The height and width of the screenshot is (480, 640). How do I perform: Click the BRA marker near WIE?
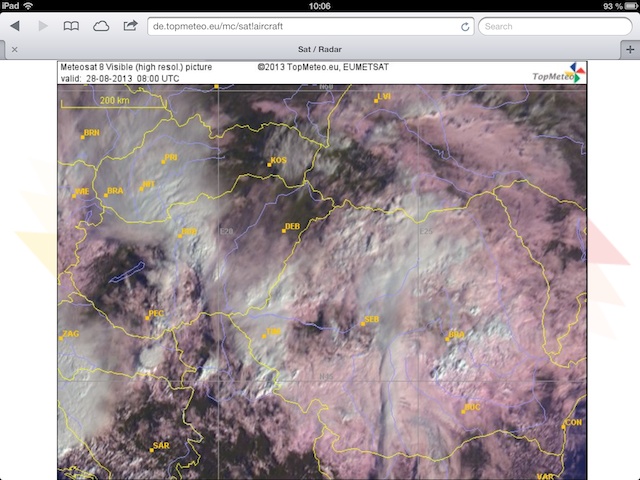click(106, 195)
